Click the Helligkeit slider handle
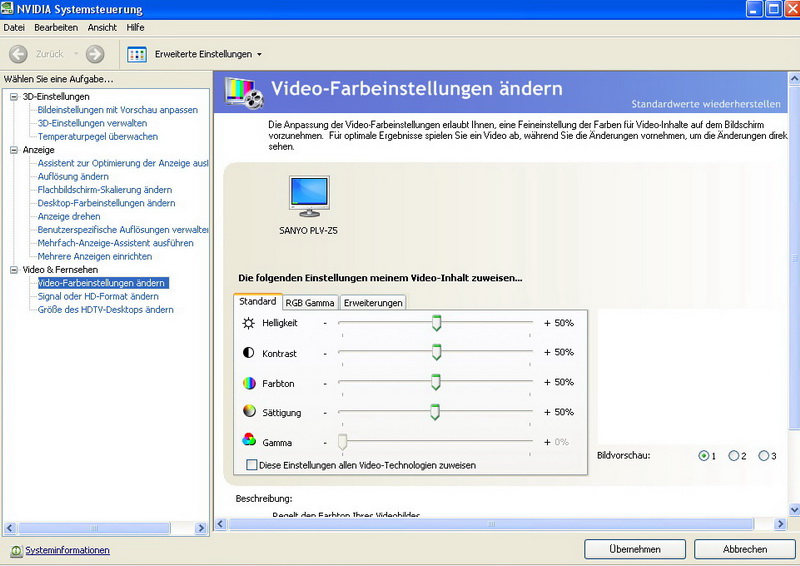The image size is (800, 566). [436, 323]
